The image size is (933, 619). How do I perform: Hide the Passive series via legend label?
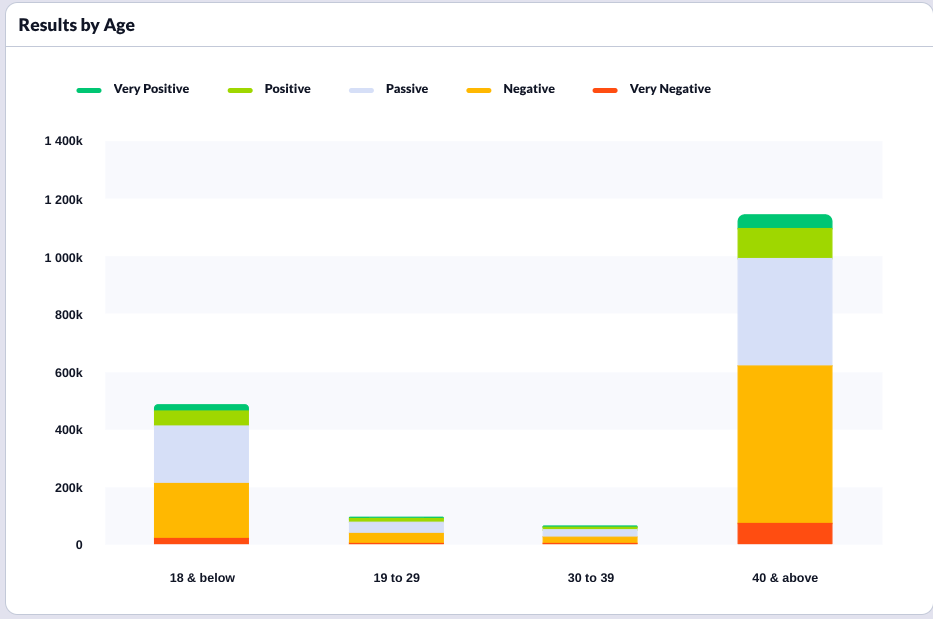[406, 89]
